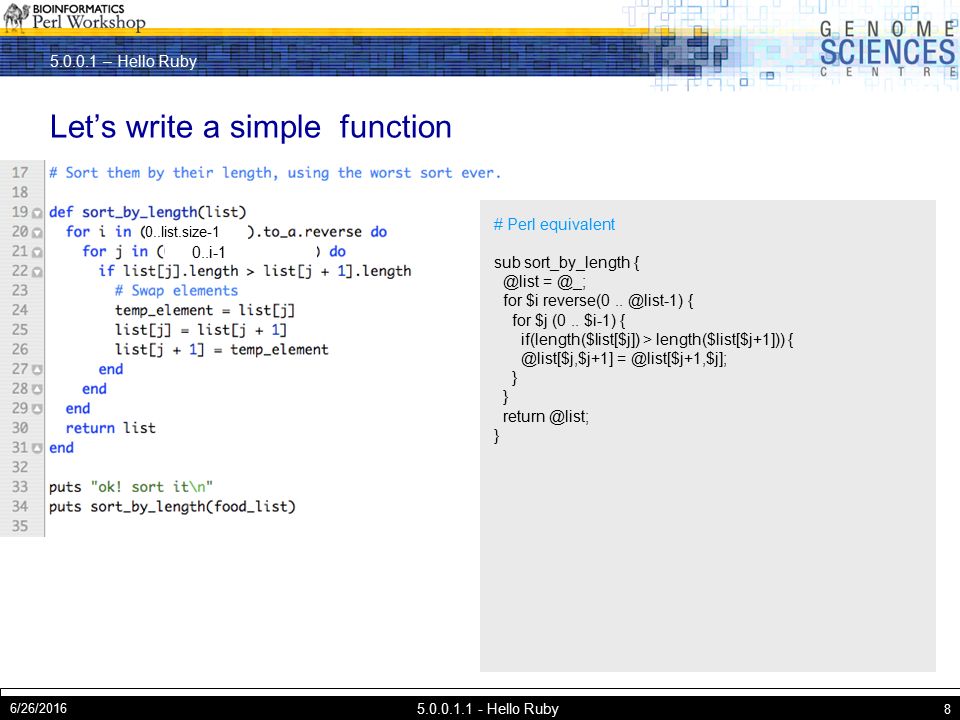
Task: Click the Perl 'if(length($list[$j])' line
Action: (658, 339)
